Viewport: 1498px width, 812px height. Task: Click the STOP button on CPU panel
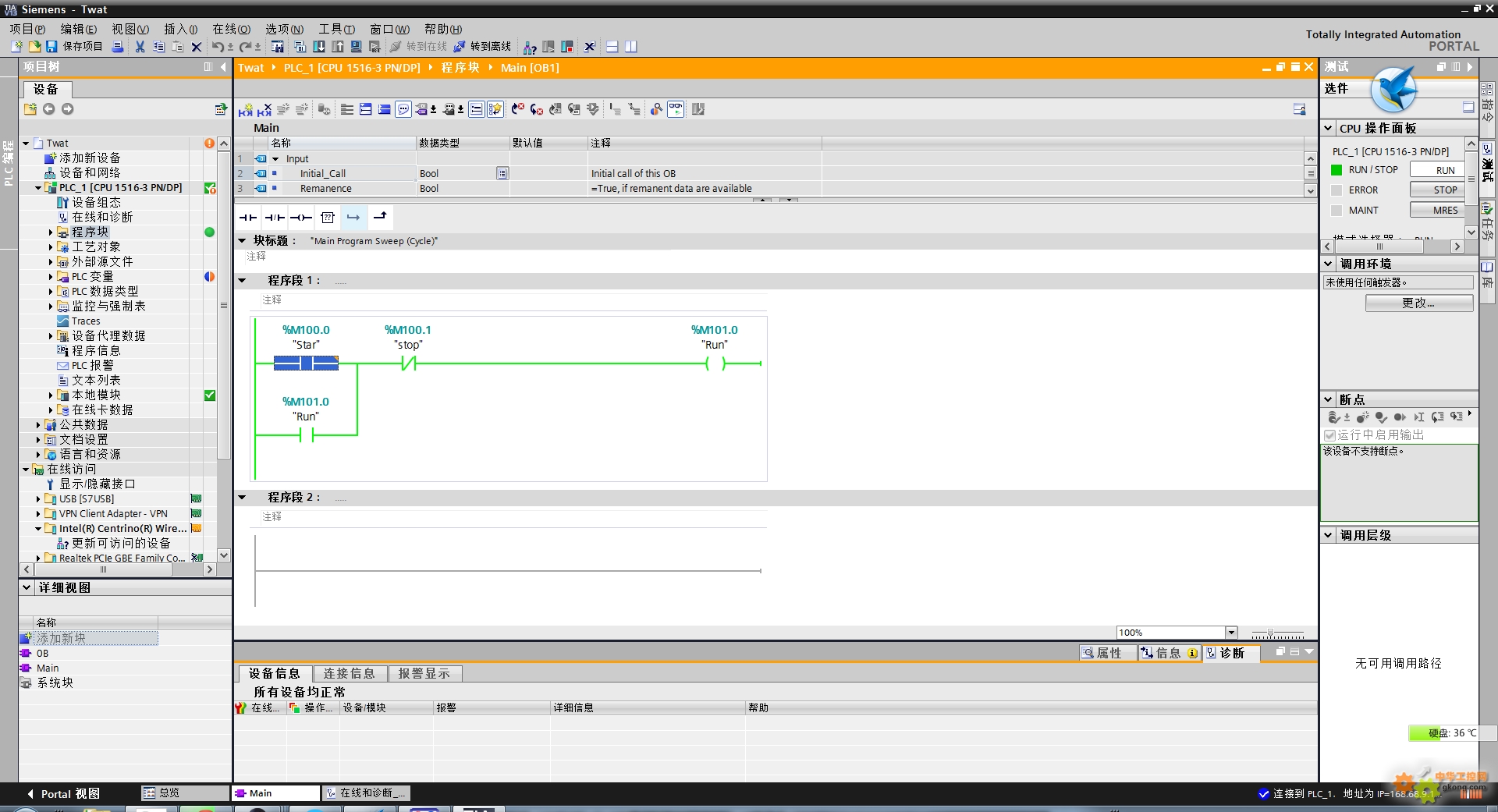(1438, 190)
